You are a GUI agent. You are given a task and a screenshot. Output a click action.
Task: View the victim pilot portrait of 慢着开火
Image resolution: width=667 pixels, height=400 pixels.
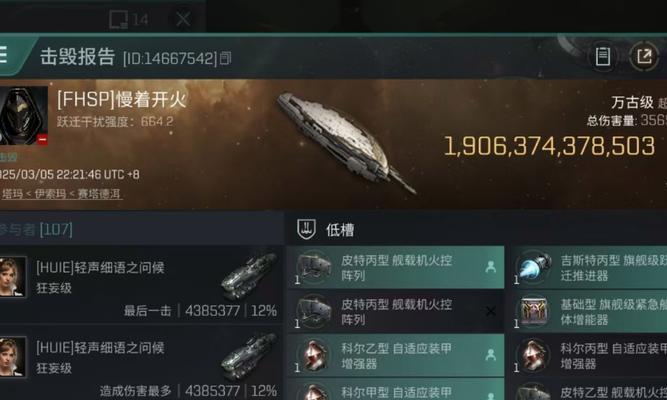(23, 116)
